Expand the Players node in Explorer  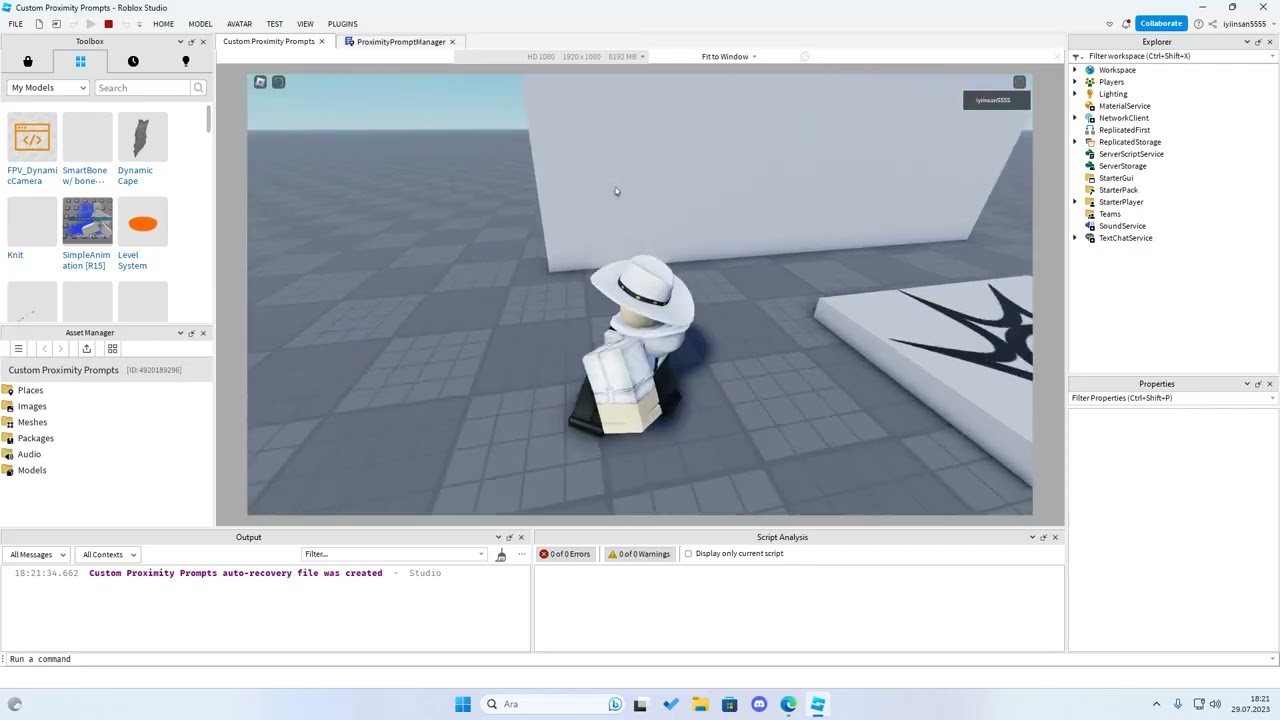pos(1075,82)
